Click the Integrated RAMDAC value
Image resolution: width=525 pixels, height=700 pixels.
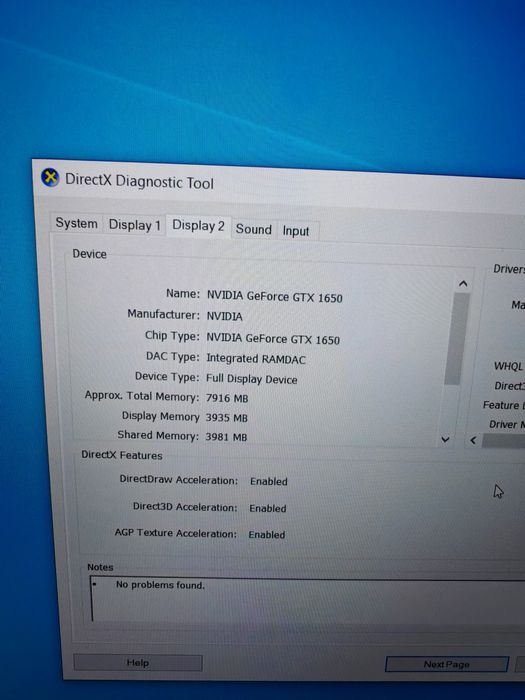[x=256, y=359]
